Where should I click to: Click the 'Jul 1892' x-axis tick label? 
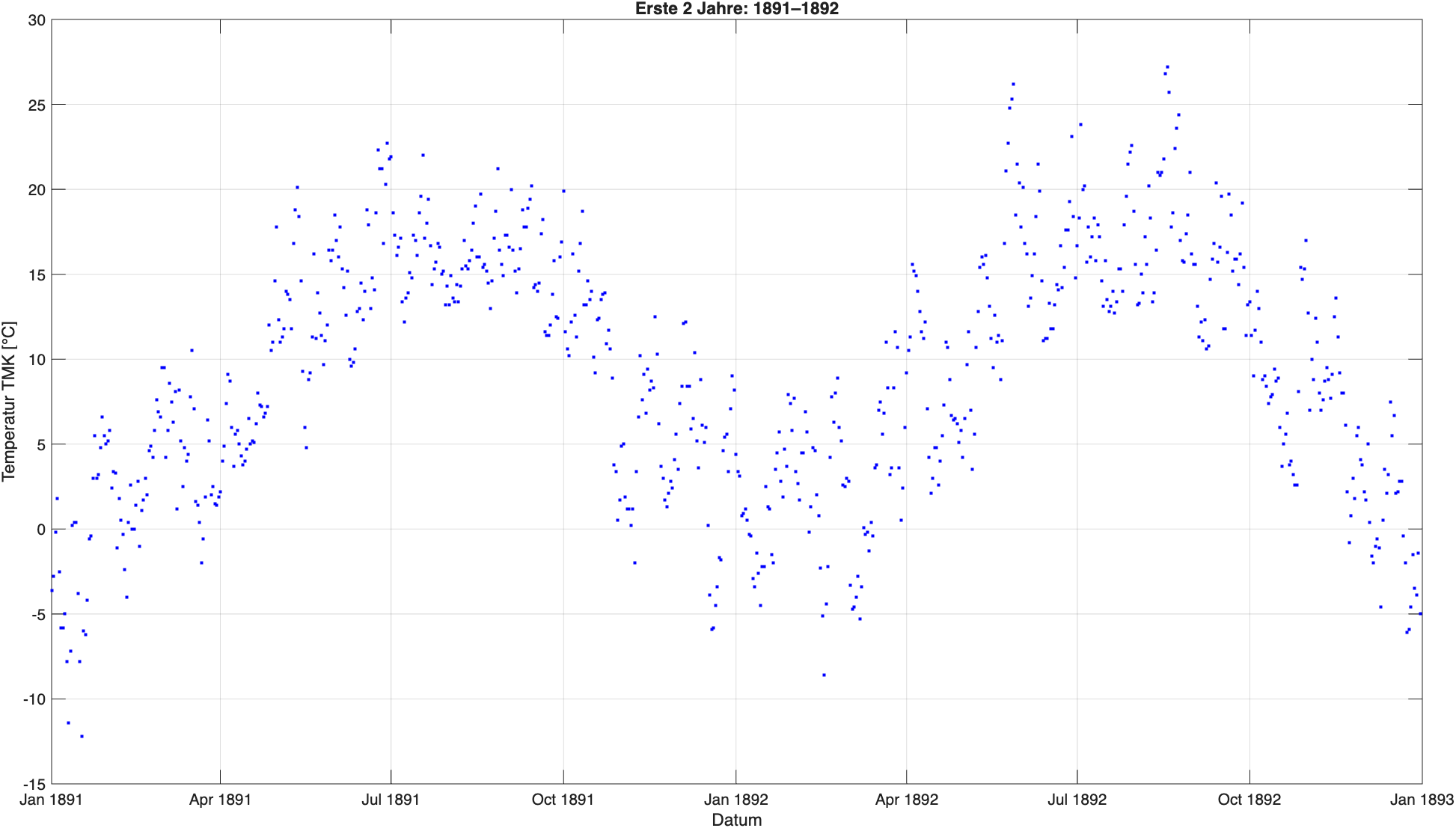point(1077,800)
